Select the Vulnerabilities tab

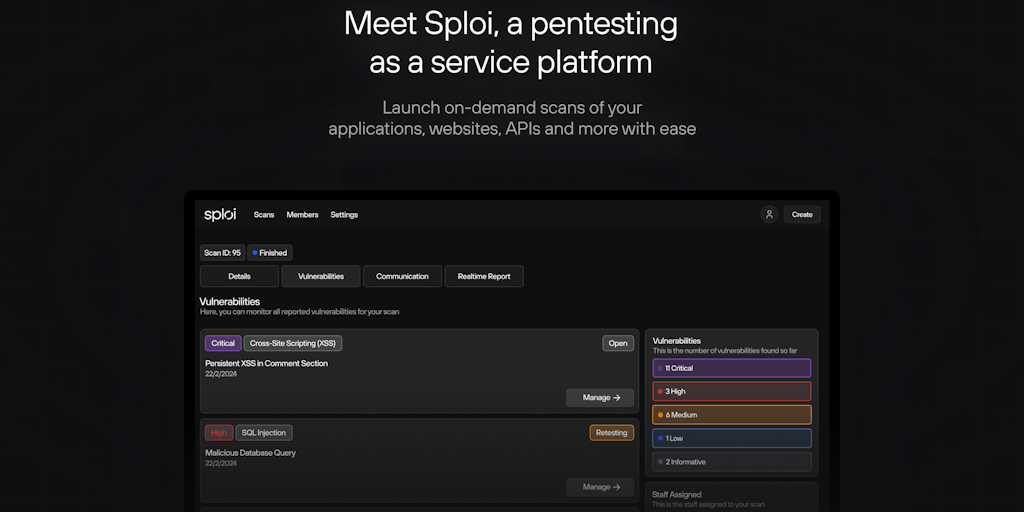pos(321,276)
